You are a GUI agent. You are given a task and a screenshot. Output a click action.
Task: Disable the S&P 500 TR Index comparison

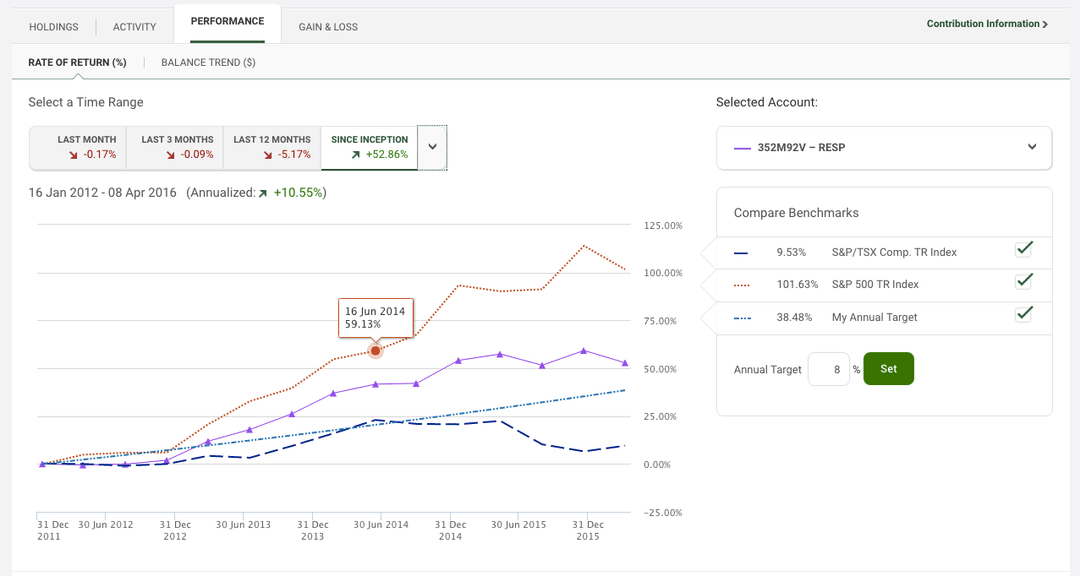tap(1023, 283)
